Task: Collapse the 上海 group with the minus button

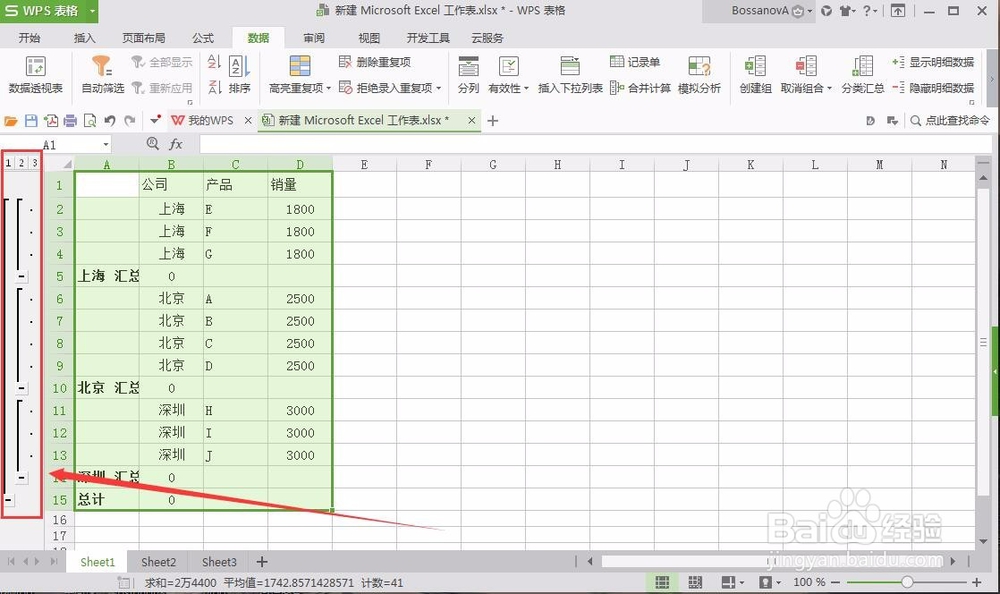Action: coord(19,276)
